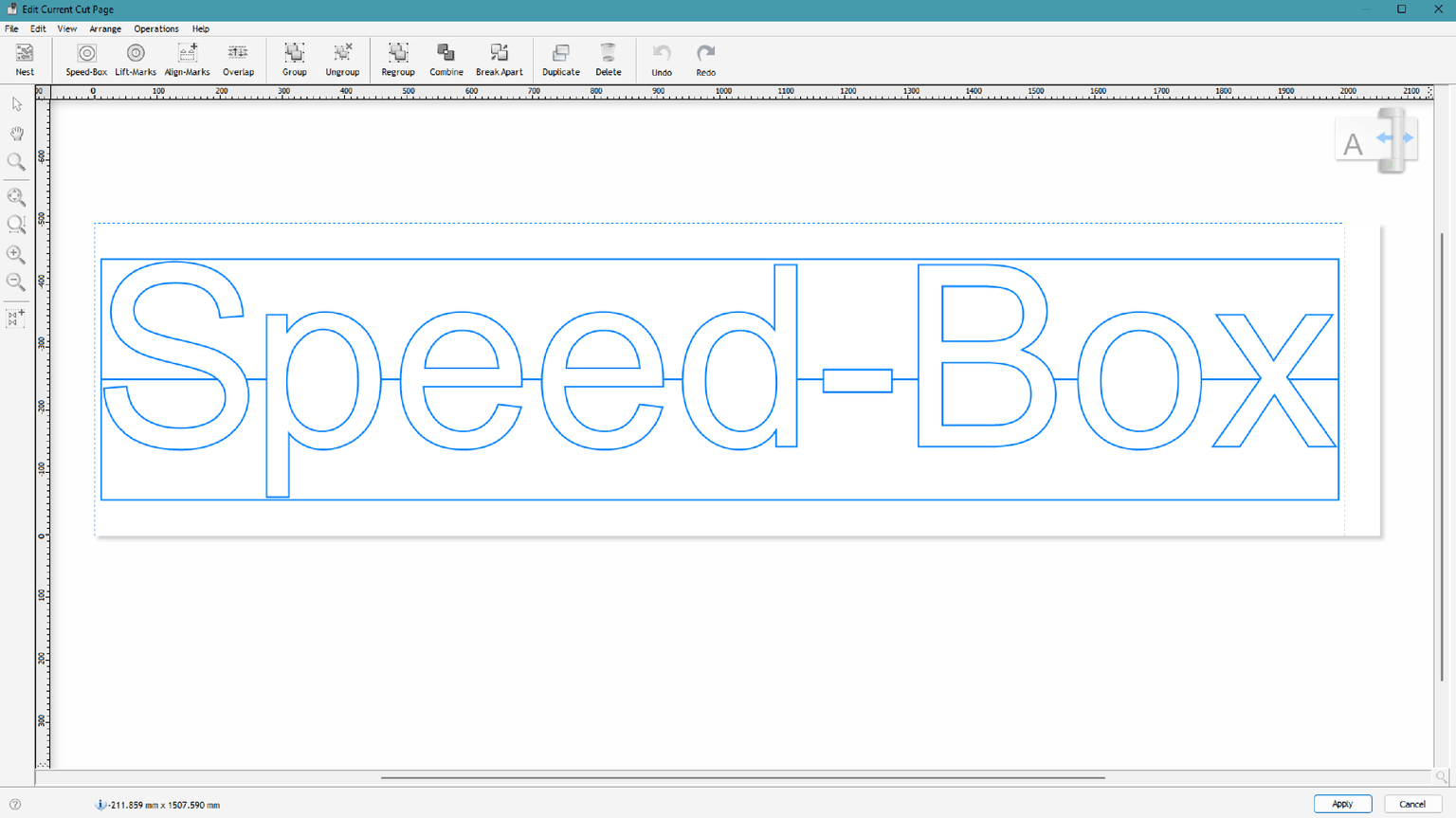Choose the hand pan tool
1456x818 pixels.
16,134
